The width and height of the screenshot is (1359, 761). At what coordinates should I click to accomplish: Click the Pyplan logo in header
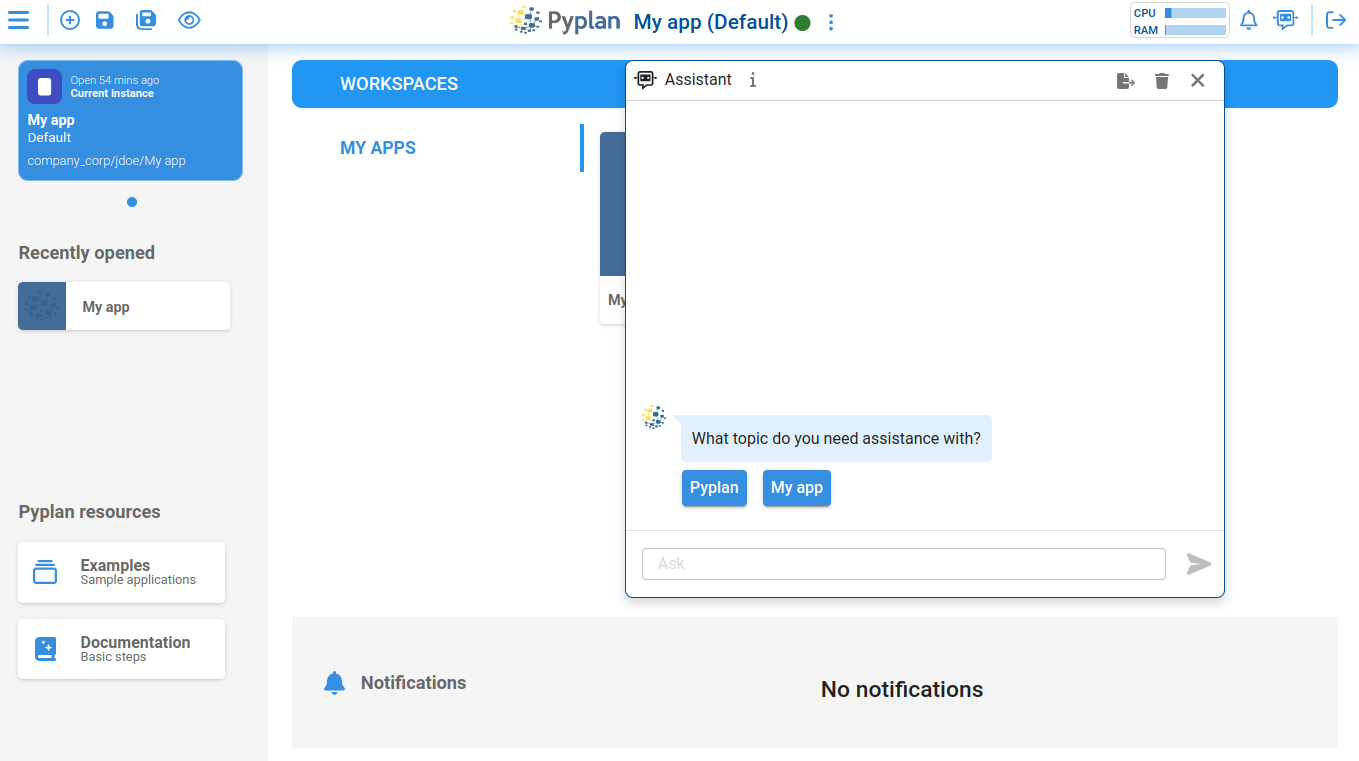pyautogui.click(x=565, y=20)
